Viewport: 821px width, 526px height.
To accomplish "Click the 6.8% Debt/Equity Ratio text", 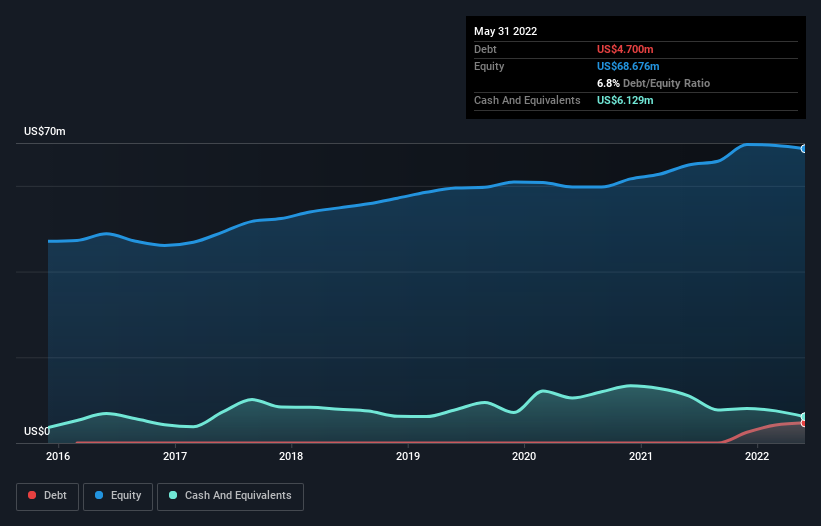I will tap(653, 83).
